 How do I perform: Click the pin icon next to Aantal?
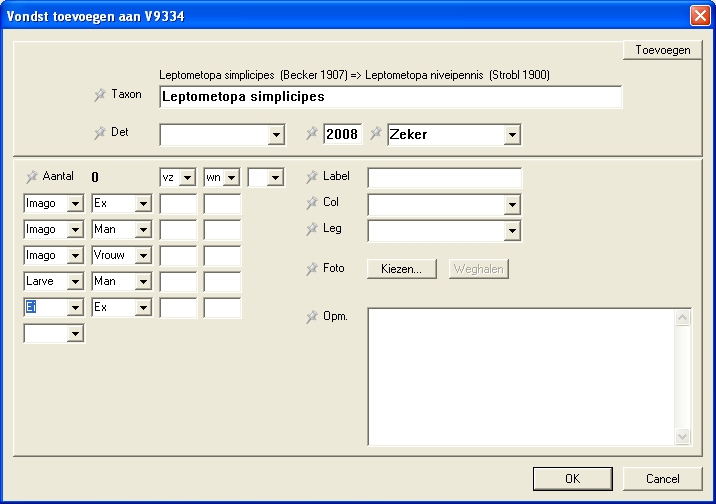(31, 176)
